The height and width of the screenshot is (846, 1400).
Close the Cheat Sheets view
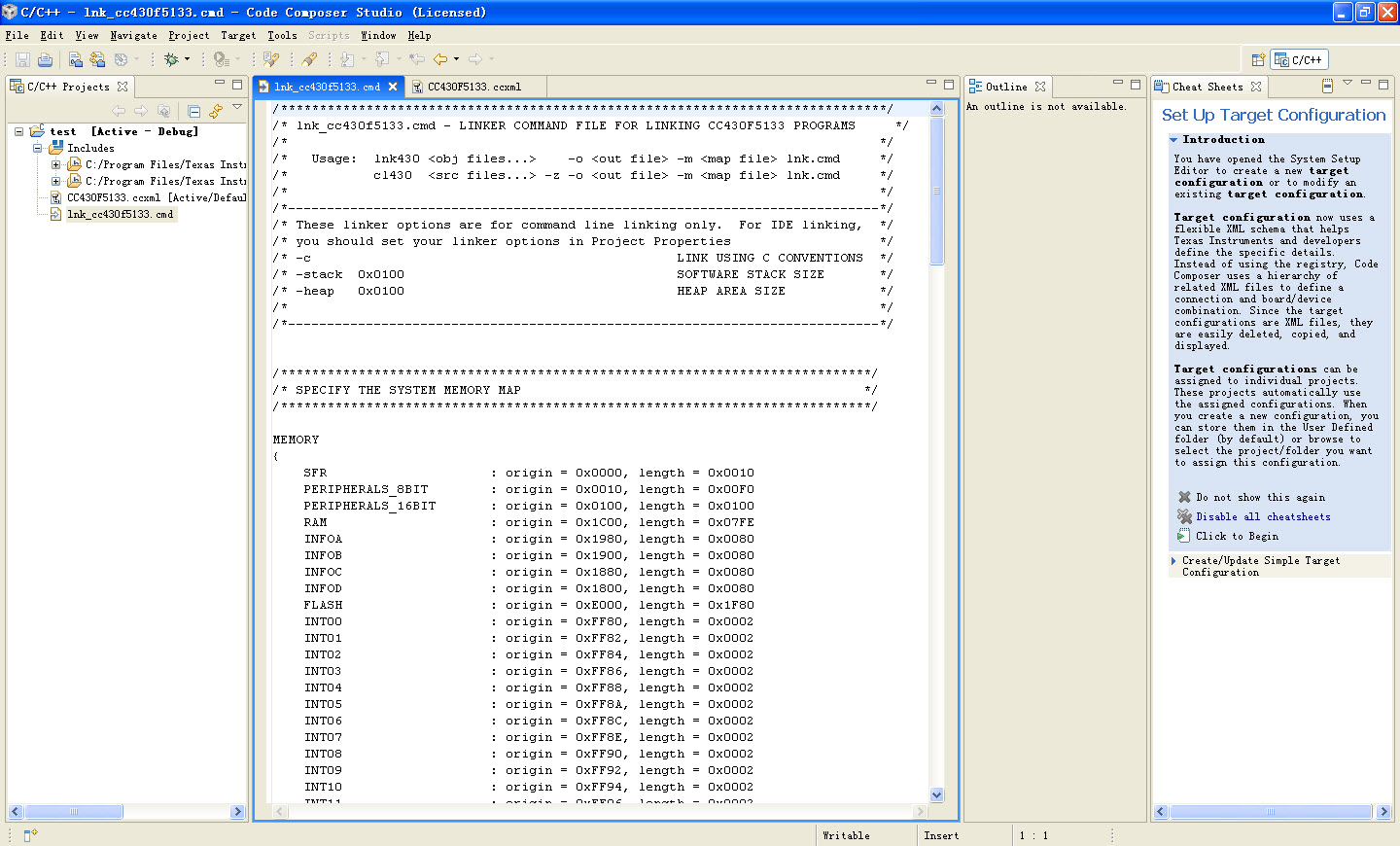coord(1256,87)
